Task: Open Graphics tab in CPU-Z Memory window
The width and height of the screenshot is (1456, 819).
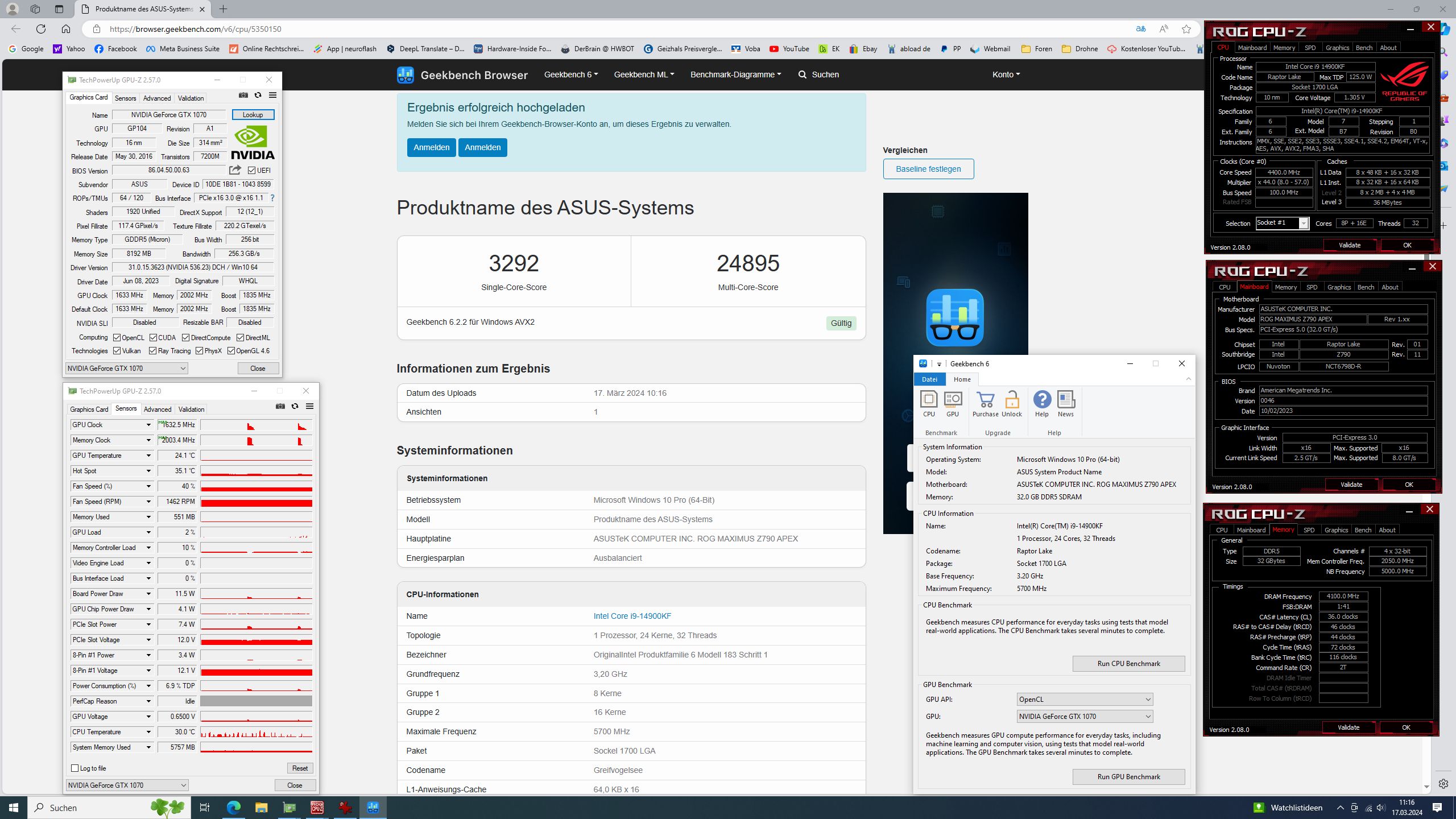Action: coord(1336,530)
